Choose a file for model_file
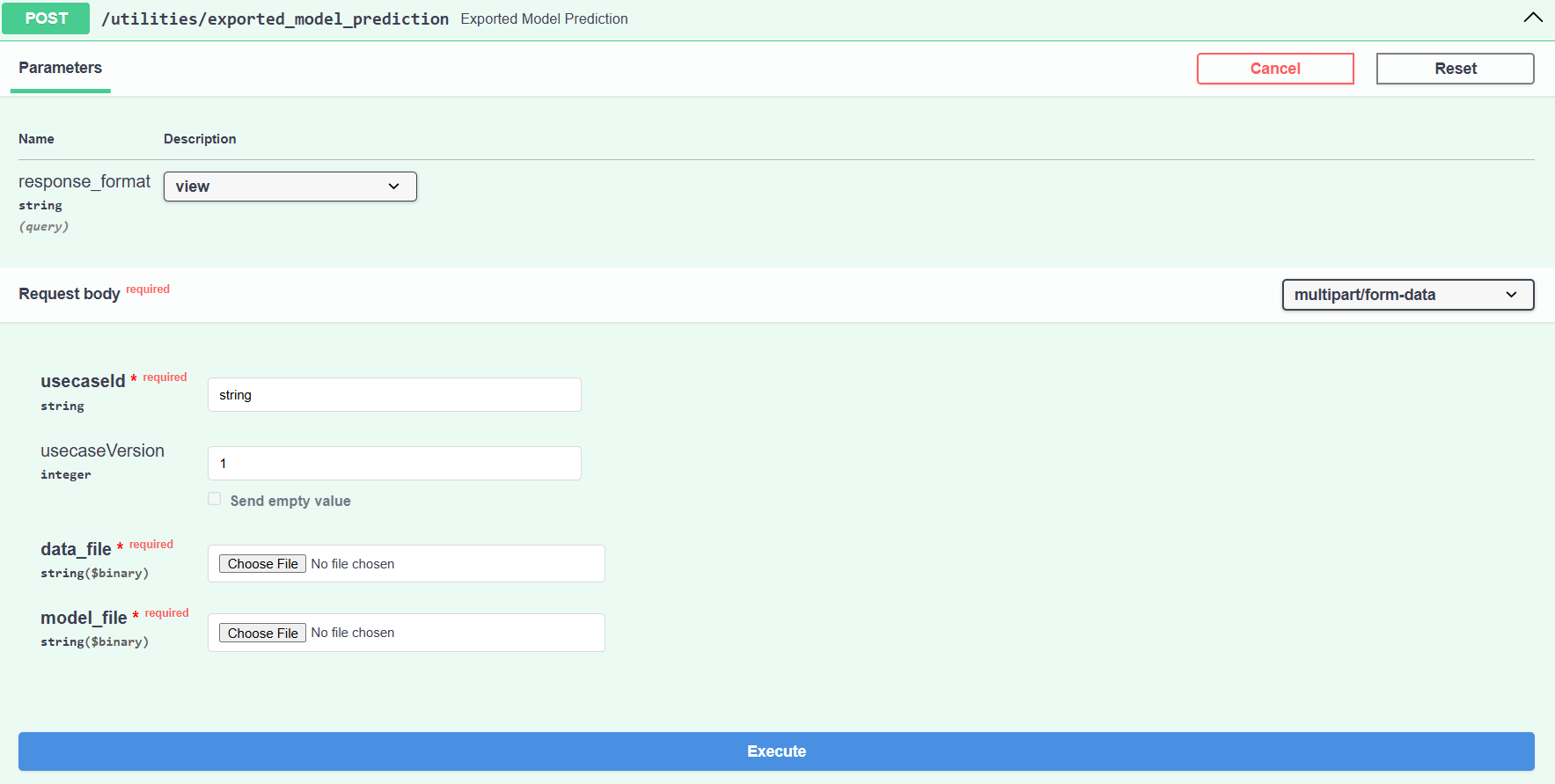1555x784 pixels. click(262, 633)
